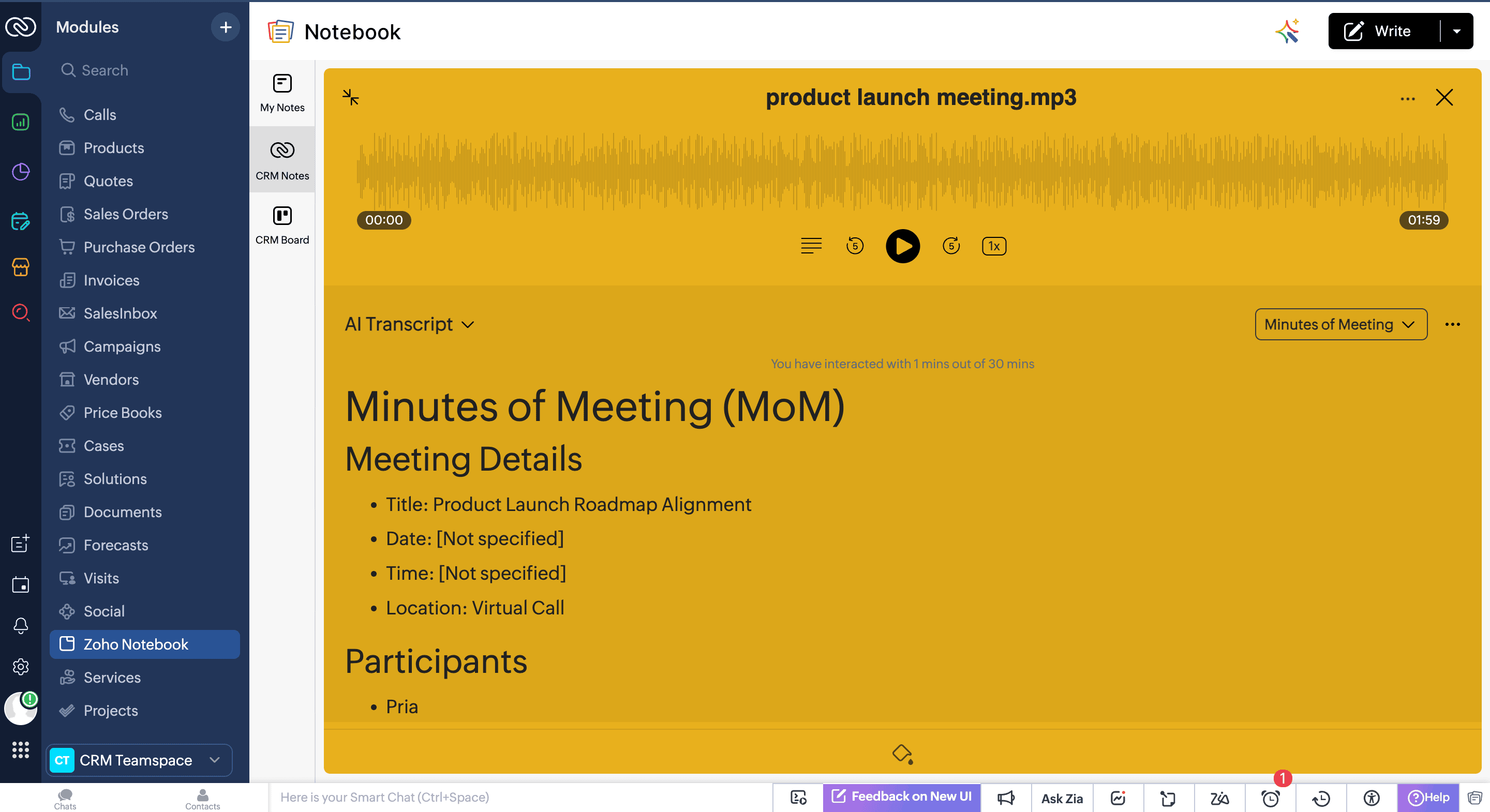The image size is (1490, 812).
Task: Toggle the transcript lines view icon
Action: point(811,246)
